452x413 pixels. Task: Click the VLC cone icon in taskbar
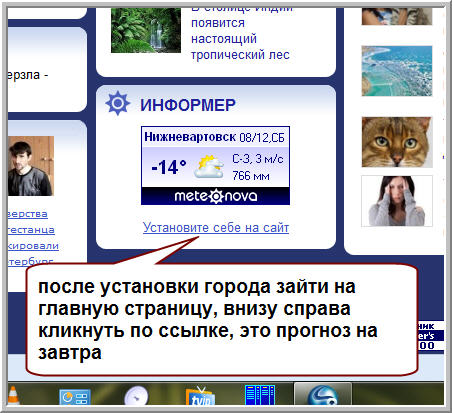pos(13,395)
